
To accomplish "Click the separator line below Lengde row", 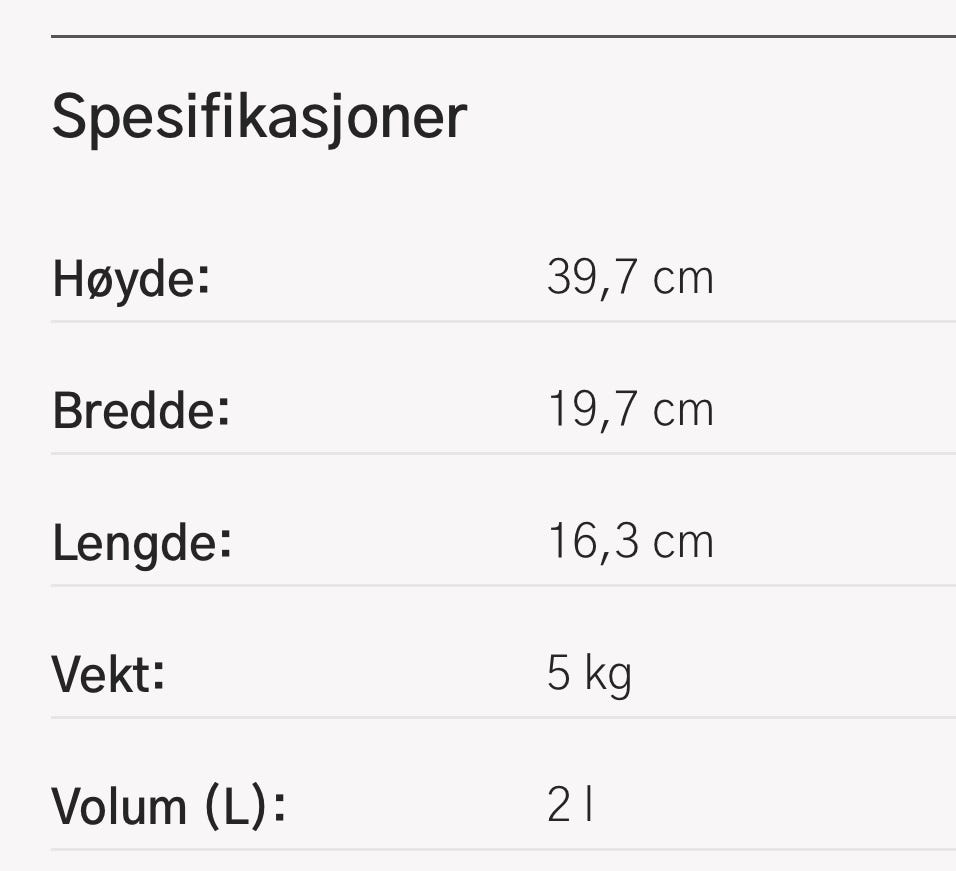I will point(504,586).
